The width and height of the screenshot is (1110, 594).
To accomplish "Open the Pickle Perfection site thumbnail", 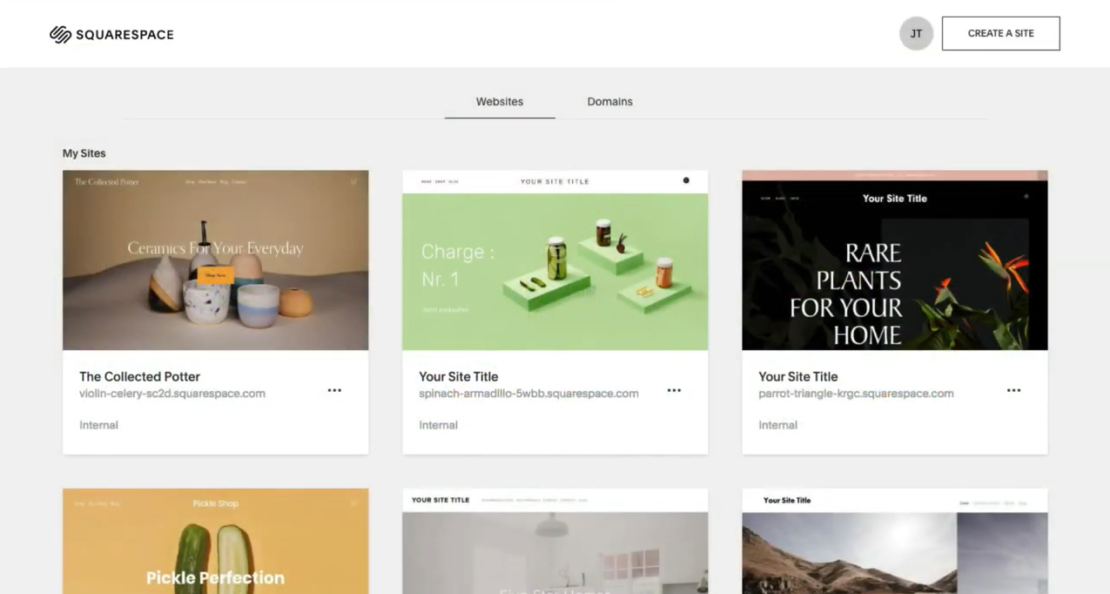I will tap(215, 542).
